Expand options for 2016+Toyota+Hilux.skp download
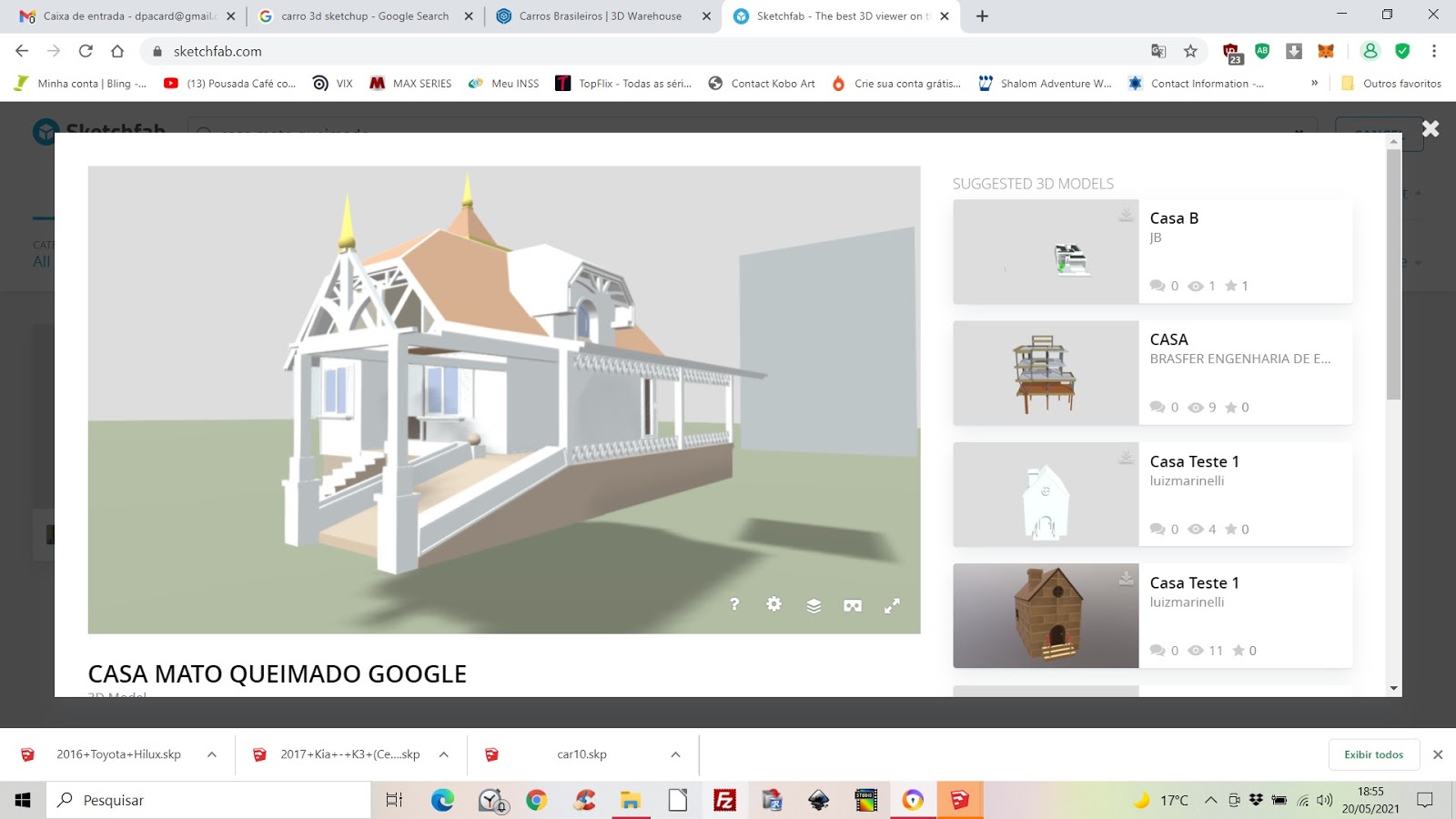The height and width of the screenshot is (819, 1456). click(x=211, y=754)
